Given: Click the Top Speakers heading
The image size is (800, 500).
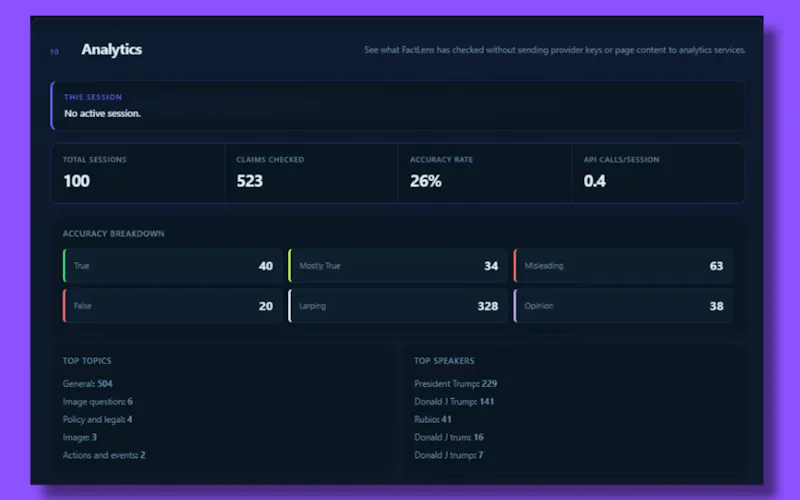Looking at the screenshot, I should point(444,361).
